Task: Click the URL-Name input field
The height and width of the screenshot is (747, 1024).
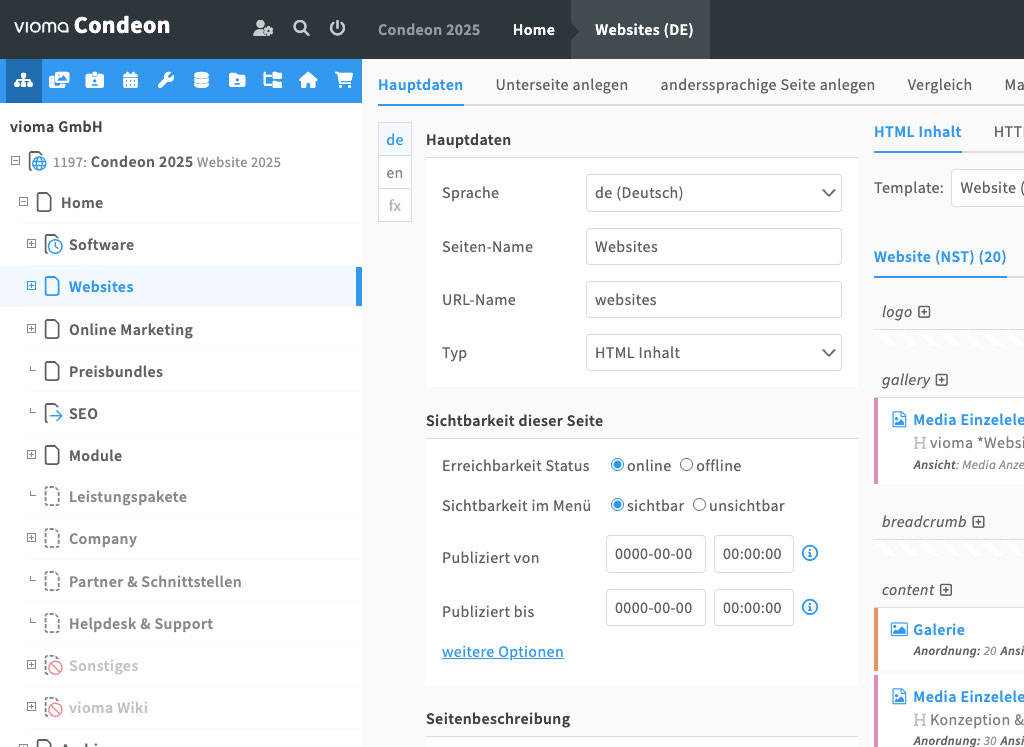Action: pyautogui.click(x=714, y=300)
